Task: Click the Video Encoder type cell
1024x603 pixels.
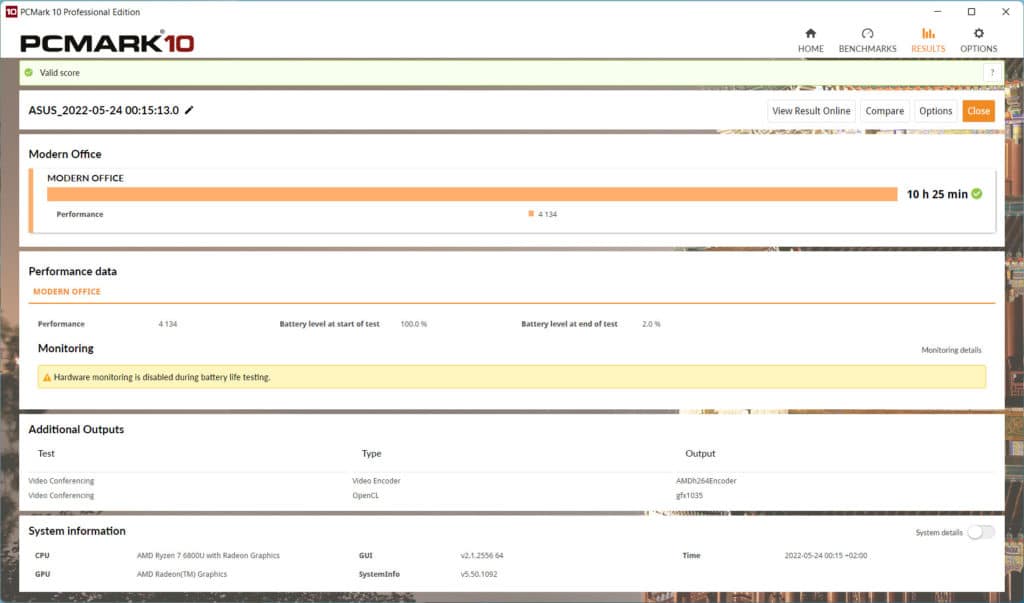Action: 376,481
